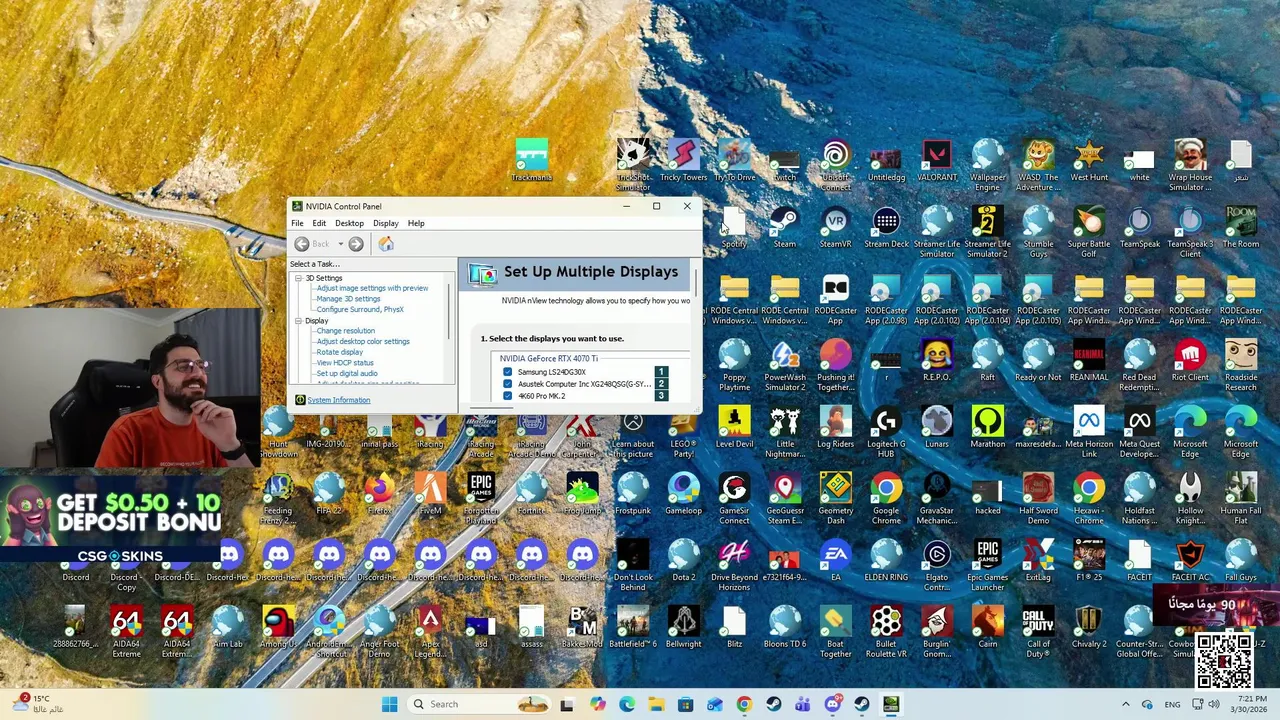Select the Riot Client desktop icon
Image resolution: width=1280 pixels, height=720 pixels.
(x=1190, y=361)
